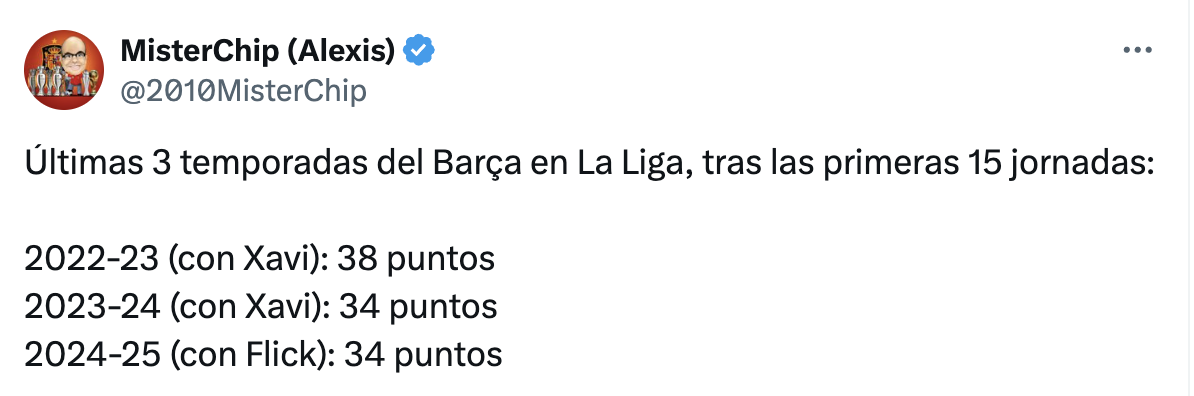This screenshot has width=1194, height=396.
Task: Click the "38 puntos" figure
Action: [x=416, y=260]
